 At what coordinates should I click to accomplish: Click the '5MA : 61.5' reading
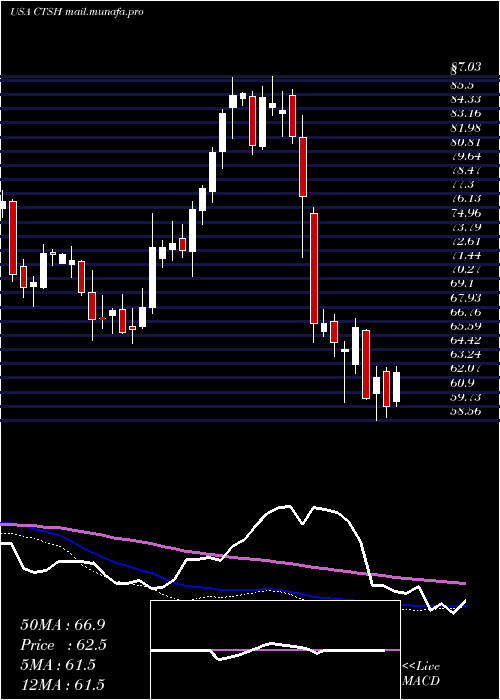(x=58, y=665)
